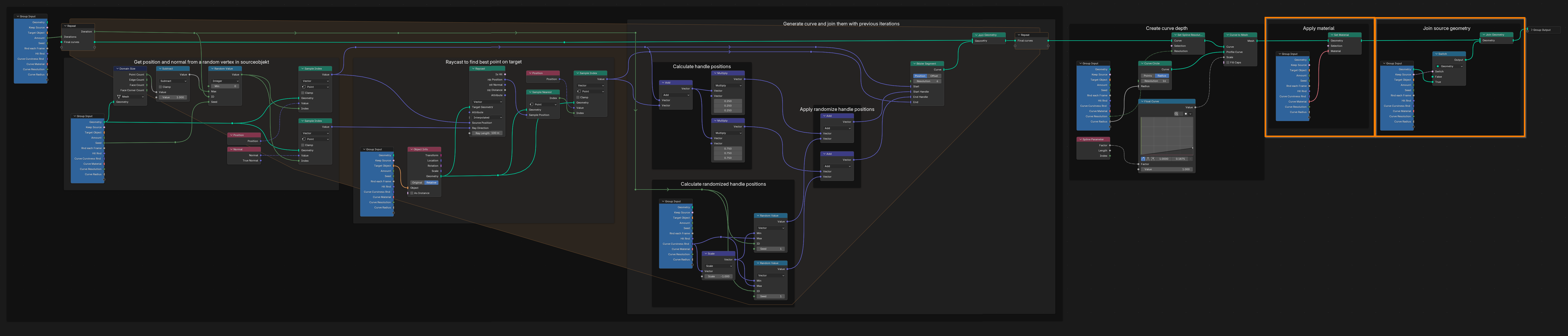This screenshot has width=1568, height=336.
Task: Click 1.0000 point X field in Float Curve
Action: [1163, 159]
